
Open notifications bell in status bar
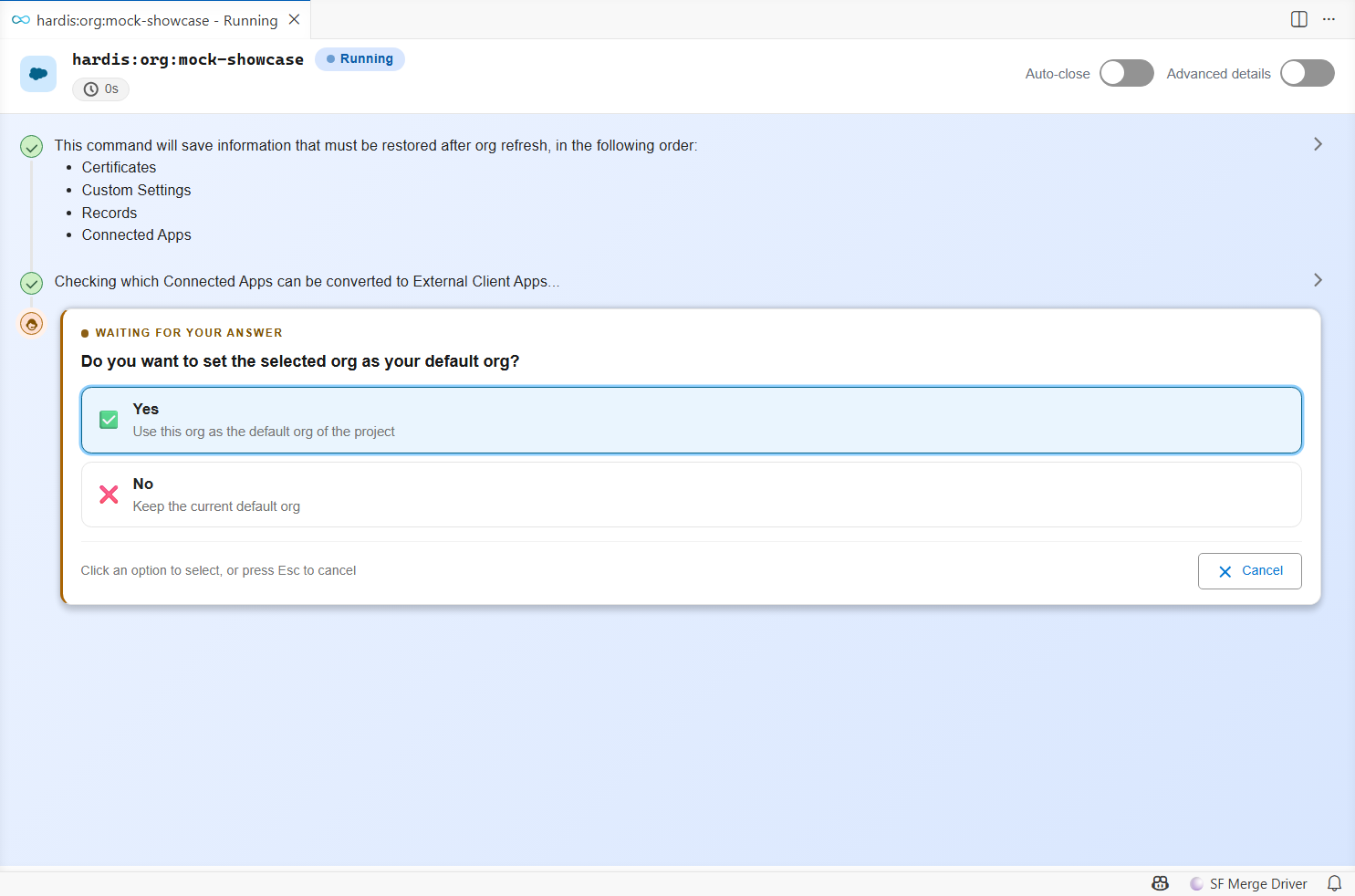pos(1334,883)
